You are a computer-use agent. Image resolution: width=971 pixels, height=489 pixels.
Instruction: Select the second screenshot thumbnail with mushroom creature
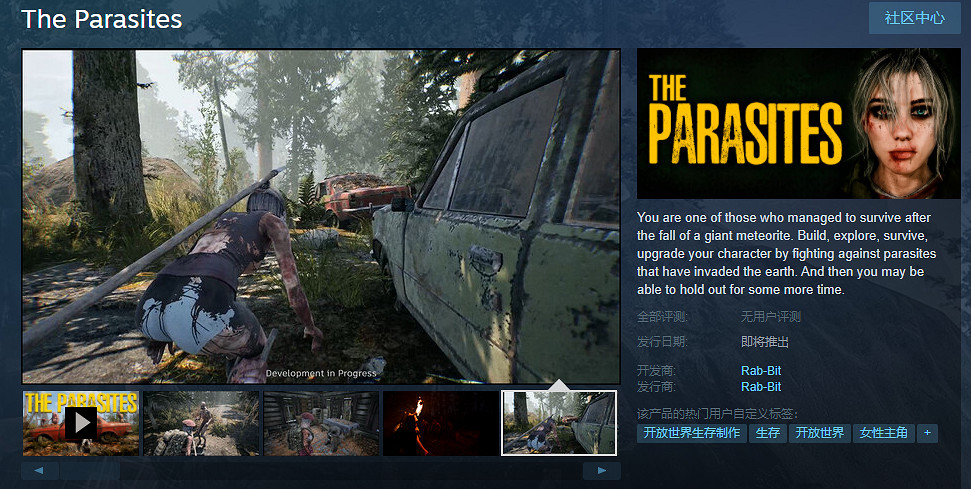[x=201, y=423]
